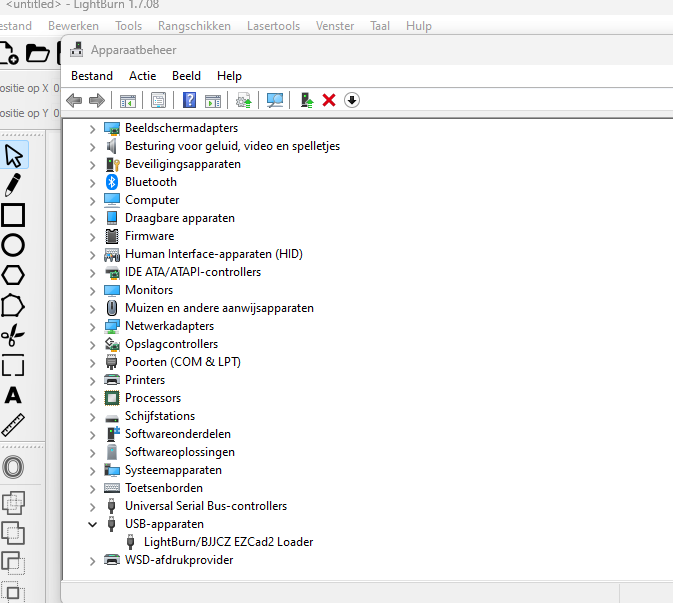Pick the Ellipse tool in LightBurn
Viewport: 673px width, 603px height.
coord(13,245)
